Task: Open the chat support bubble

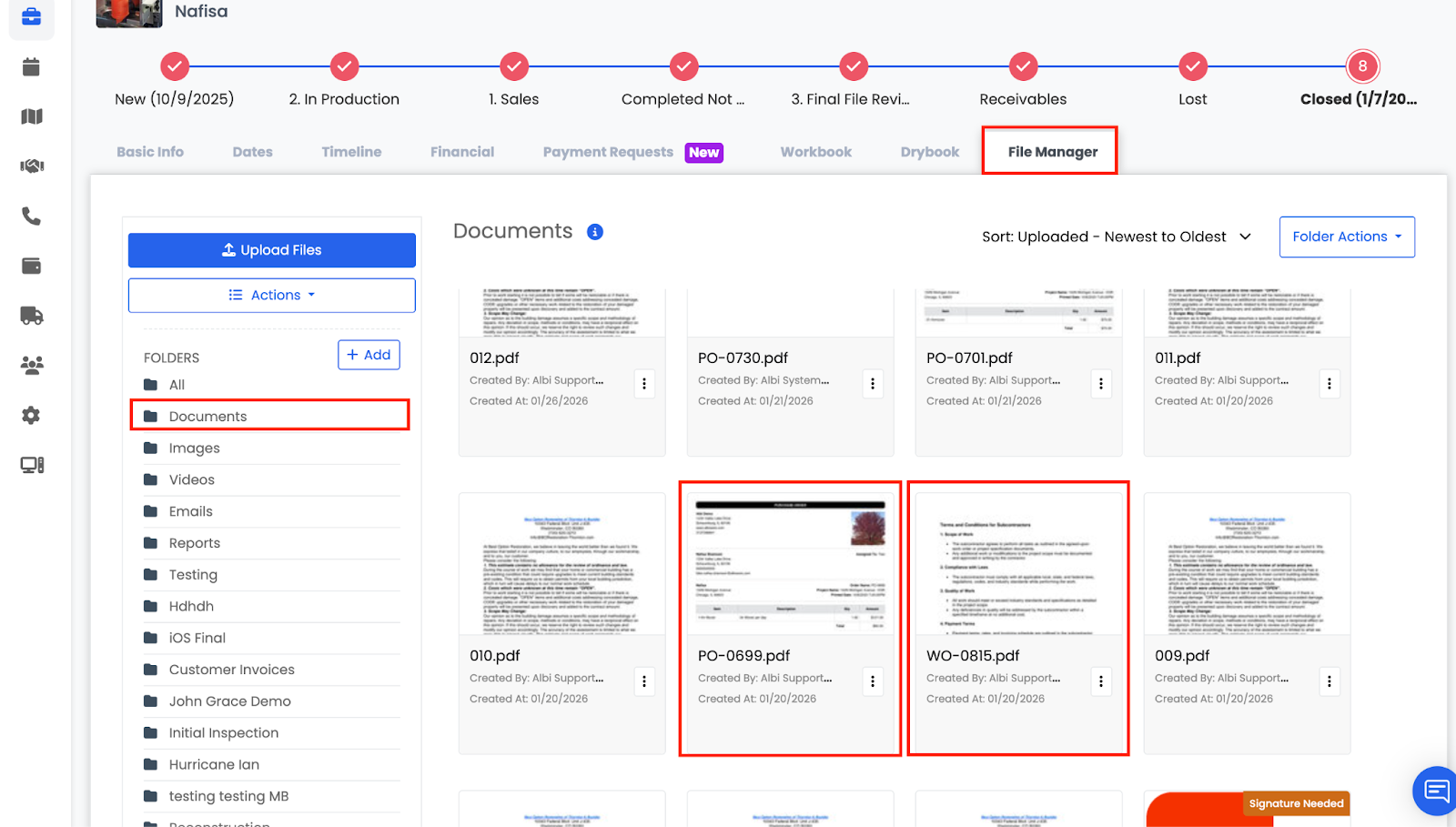Action: pos(1436,790)
